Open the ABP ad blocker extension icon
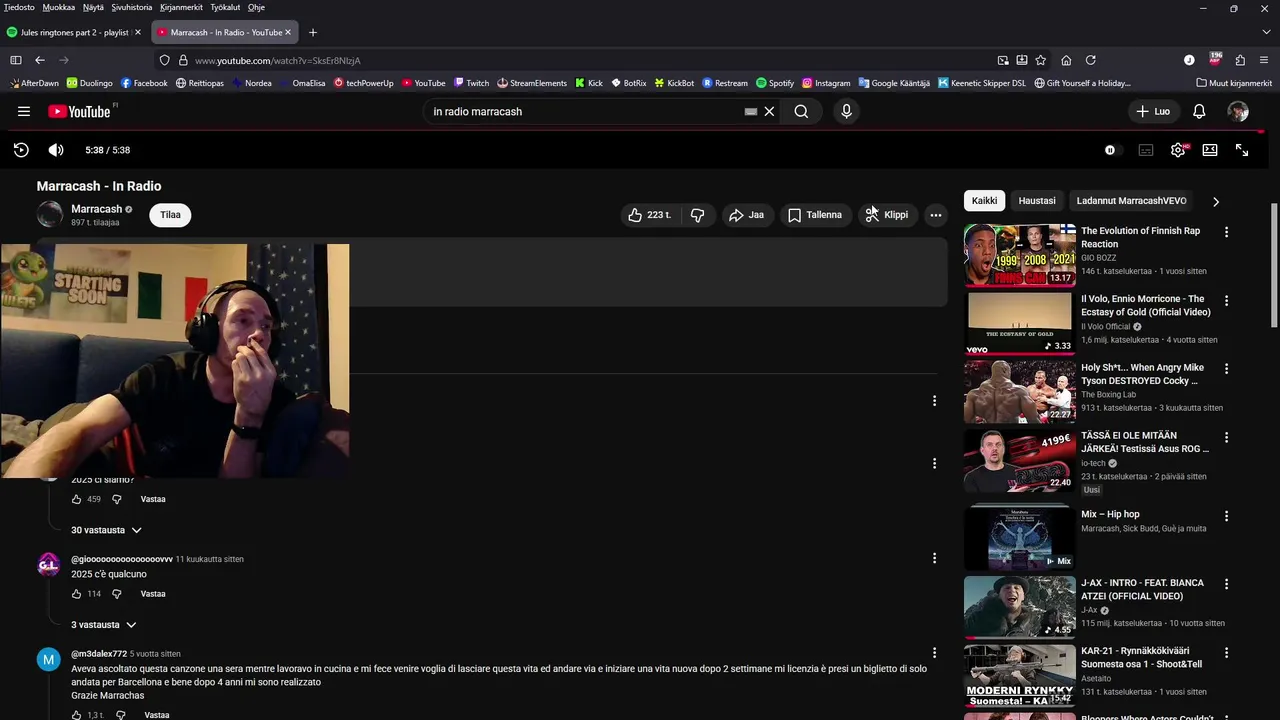 click(1215, 59)
